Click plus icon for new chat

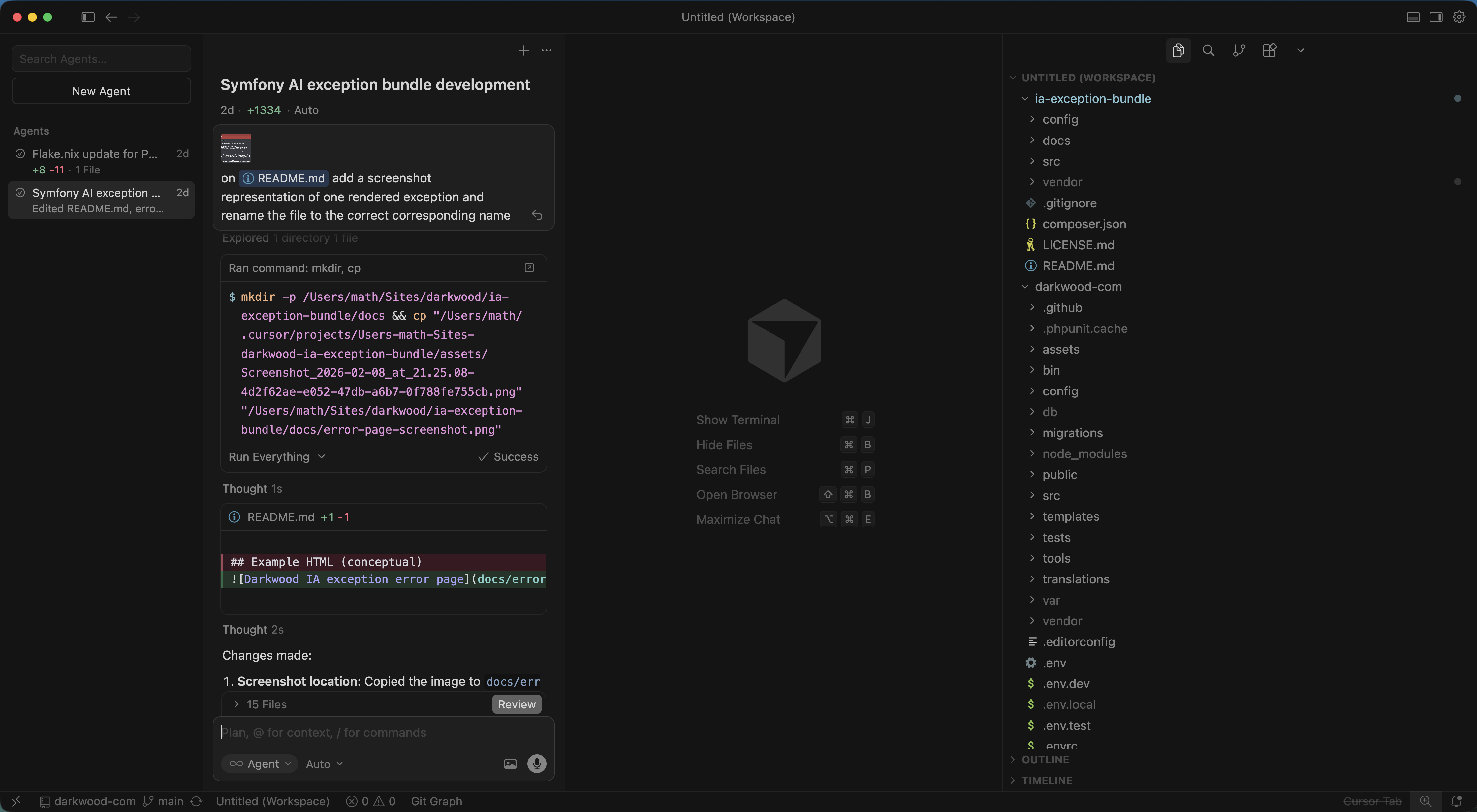(523, 50)
